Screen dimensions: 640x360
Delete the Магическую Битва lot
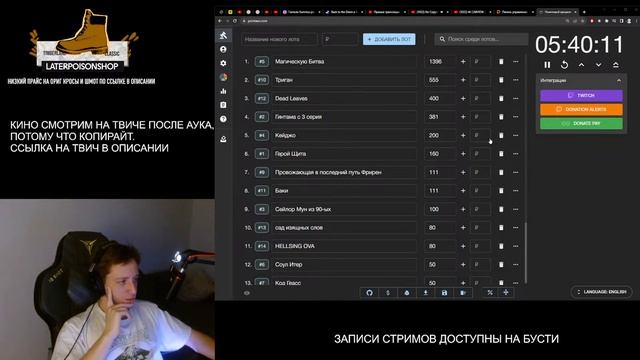tap(501, 62)
